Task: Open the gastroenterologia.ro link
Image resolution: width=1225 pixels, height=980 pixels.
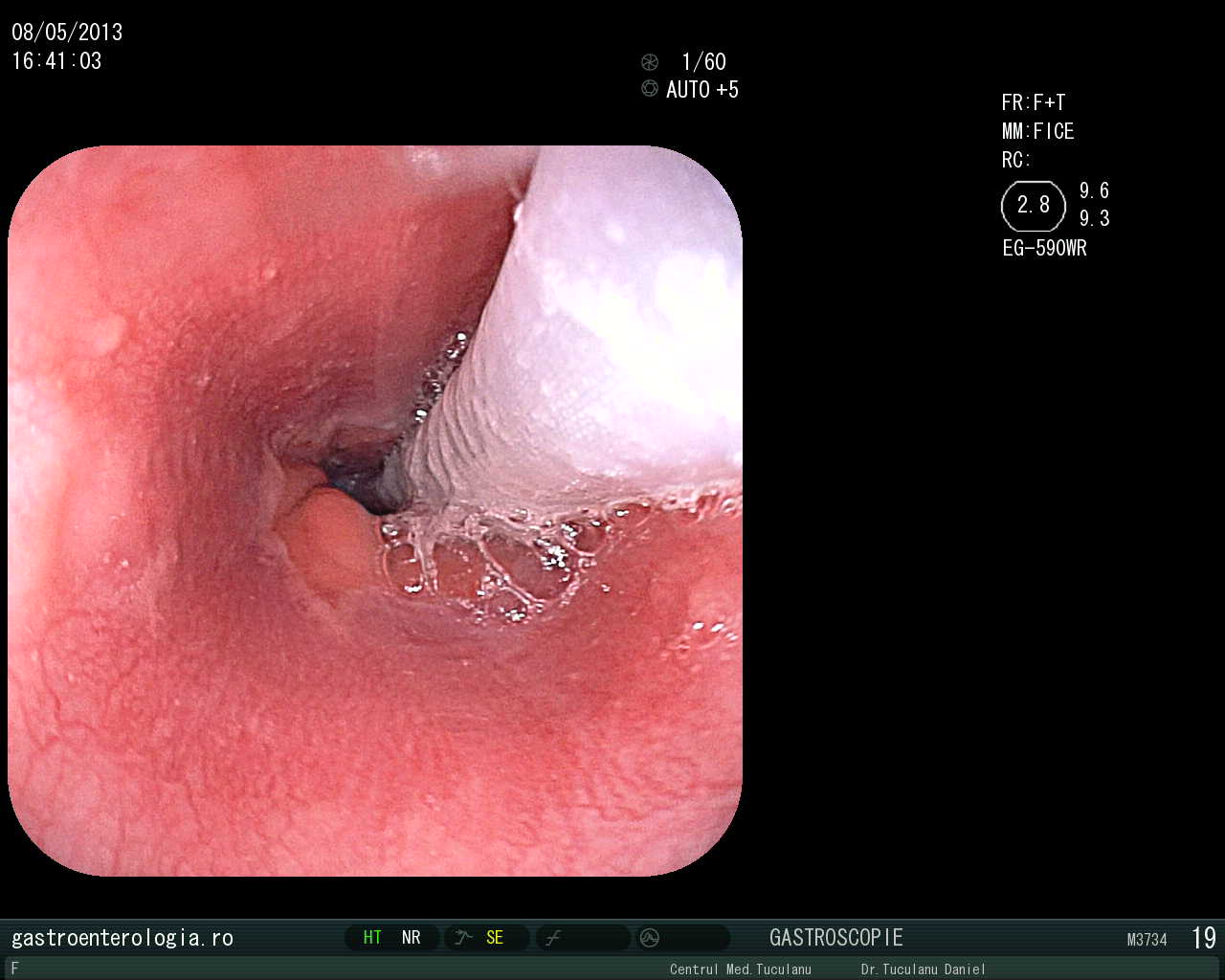Action: (122, 938)
